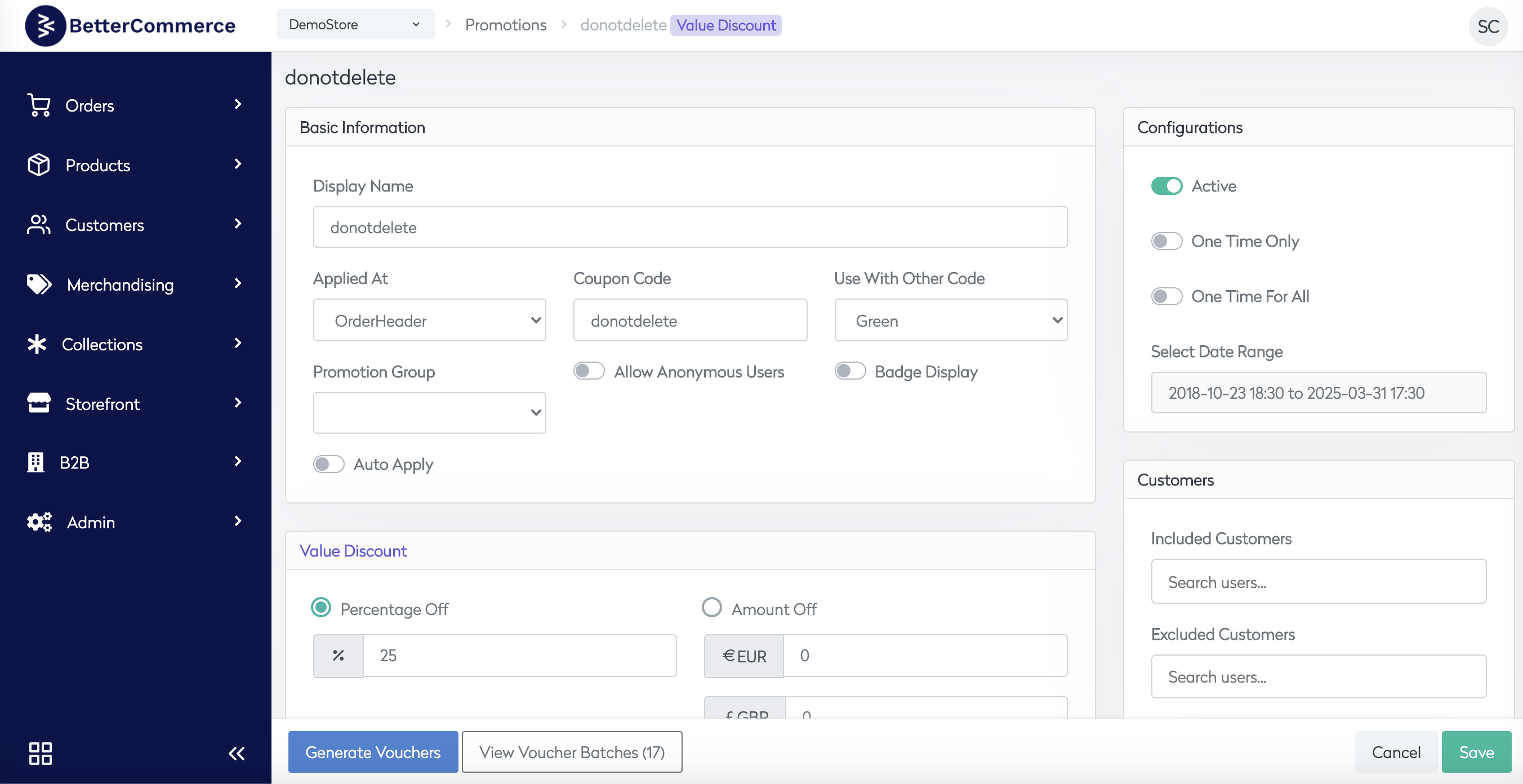Open View Voucher Batches (17)
The height and width of the screenshot is (784, 1523).
[572, 752]
